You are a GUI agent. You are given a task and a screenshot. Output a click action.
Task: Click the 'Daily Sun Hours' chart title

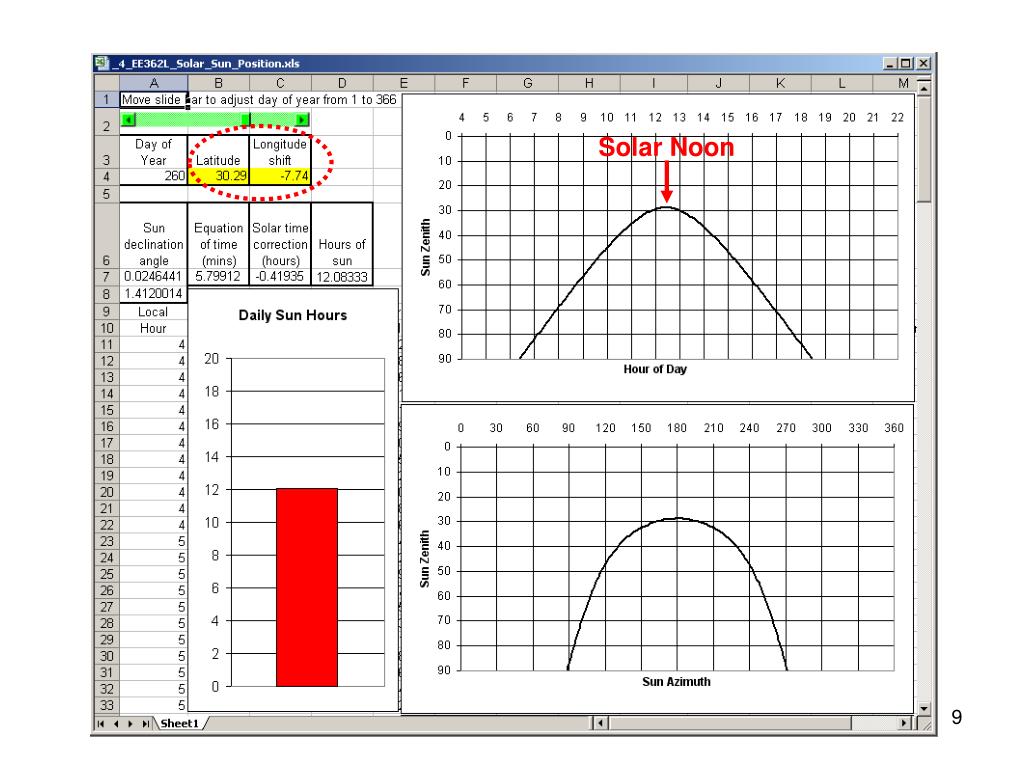click(x=293, y=315)
